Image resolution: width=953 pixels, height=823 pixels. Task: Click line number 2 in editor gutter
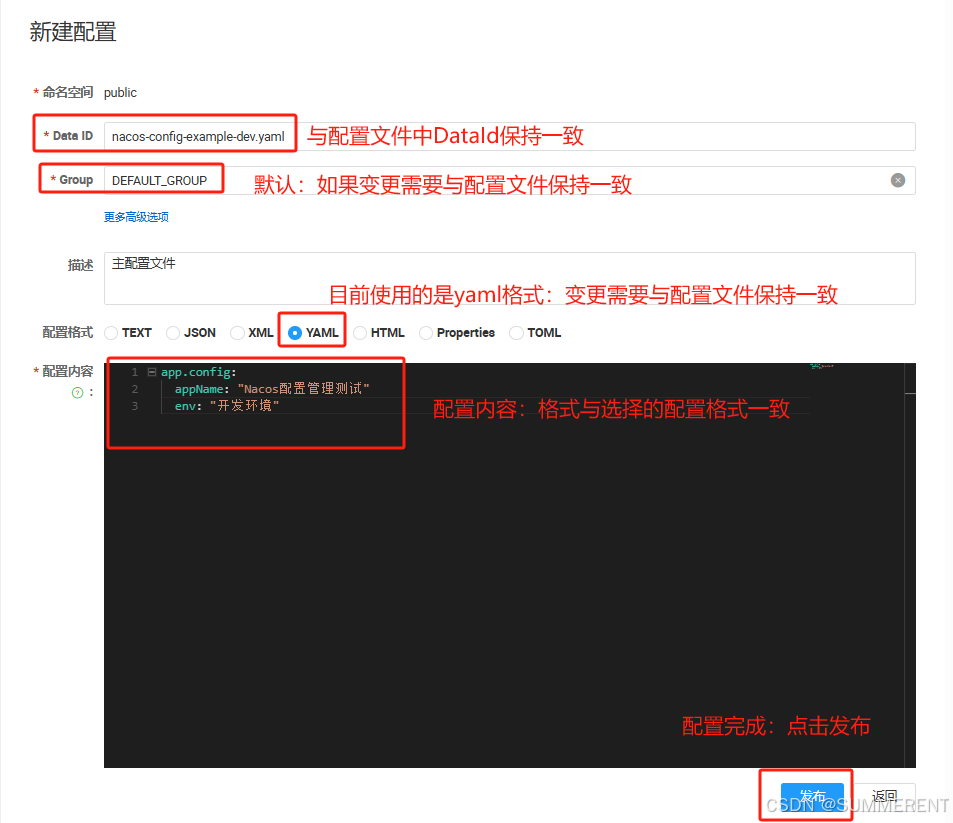[134, 389]
